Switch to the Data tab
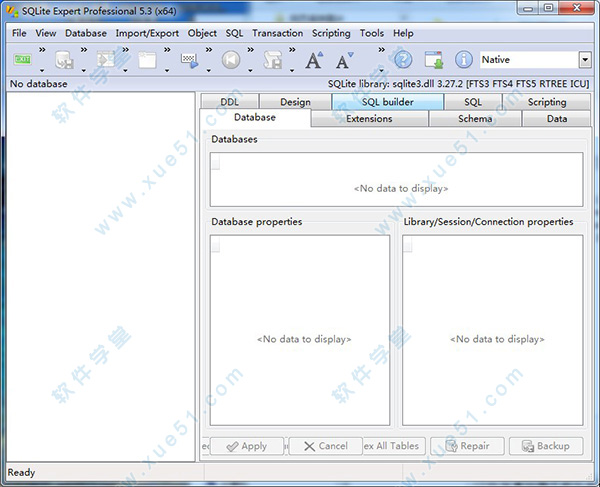Image resolution: width=600 pixels, height=487 pixels. (557, 119)
